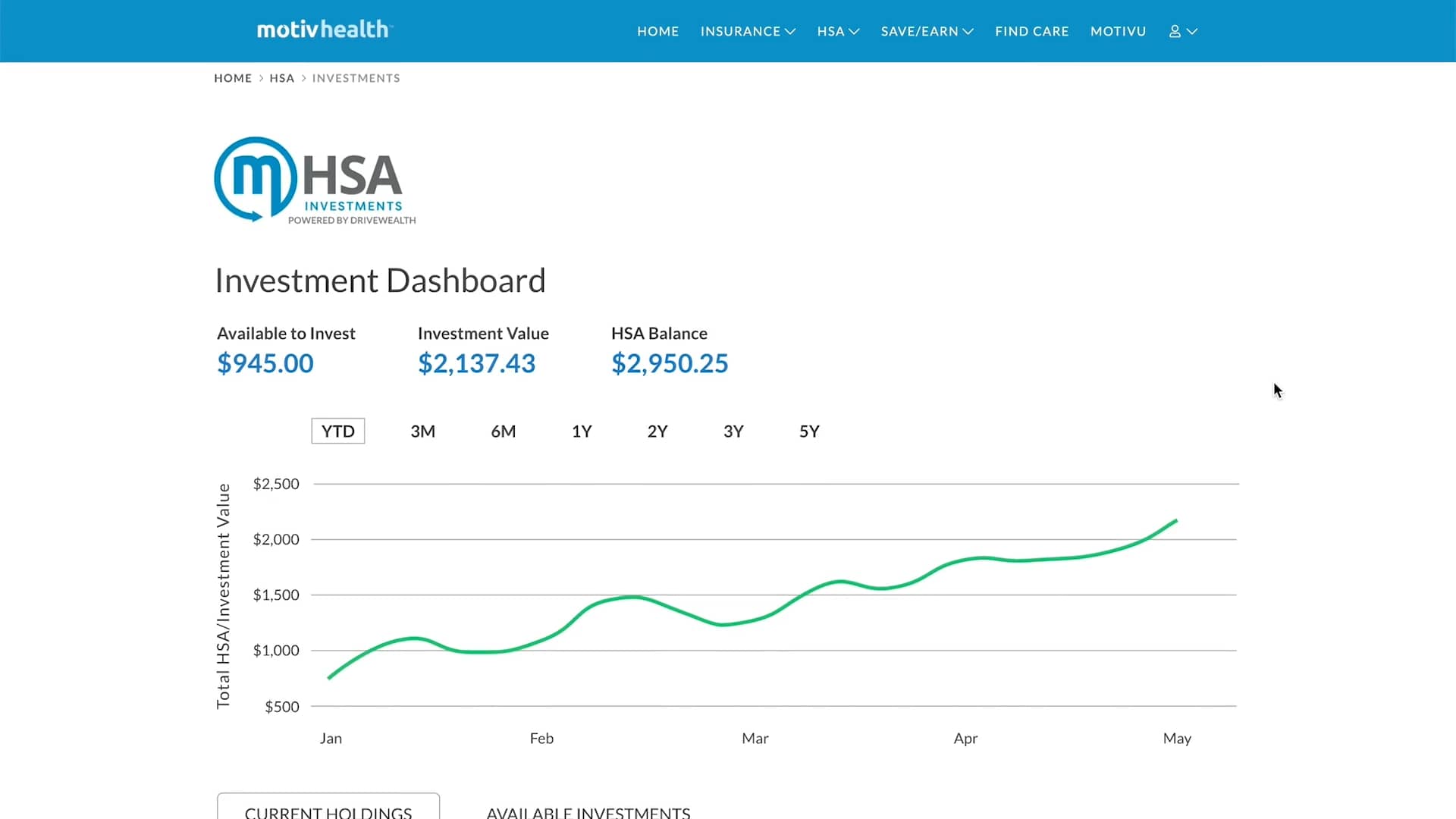1456x819 pixels.
Task: Open FIND CARE page
Action: (1031, 31)
